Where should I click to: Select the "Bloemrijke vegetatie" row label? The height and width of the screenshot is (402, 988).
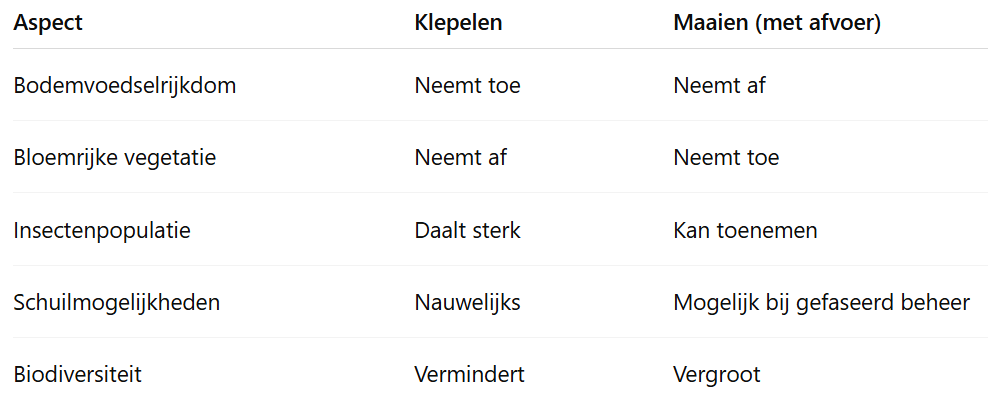coord(115,157)
